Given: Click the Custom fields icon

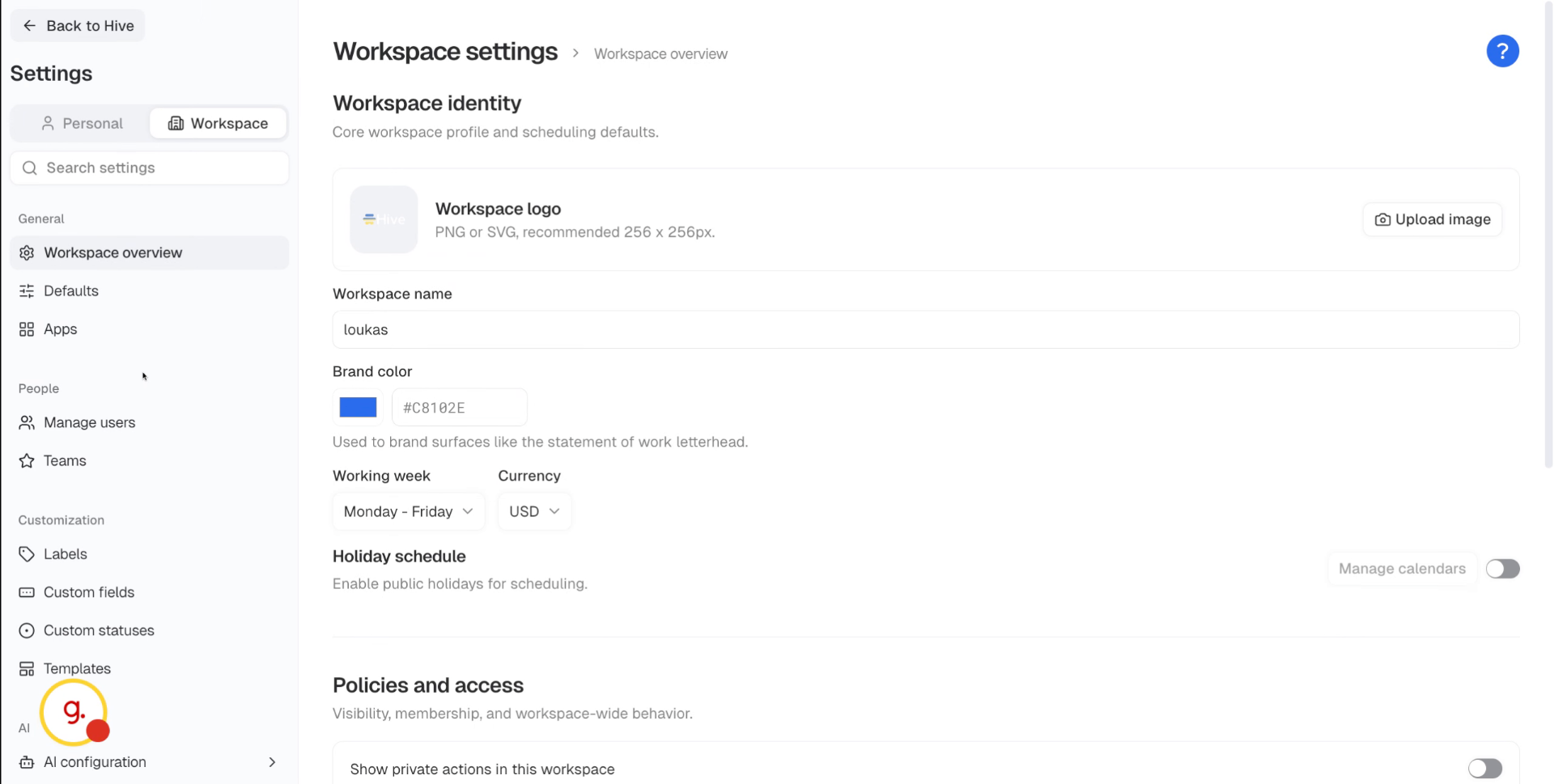Looking at the screenshot, I should [27, 592].
